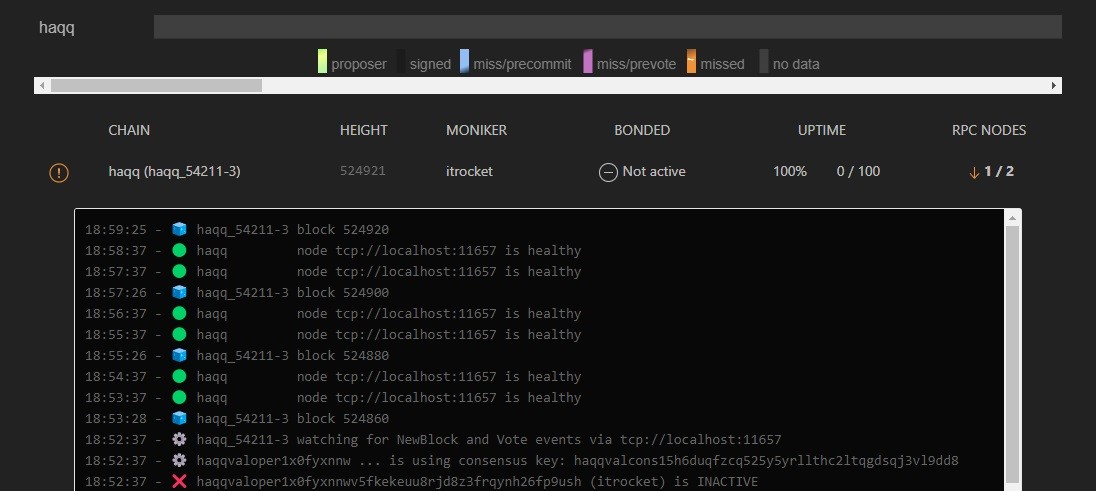Click the 1 / 2 RPC nodes count
Screen dimensions: 1096x491
[x=999, y=171]
